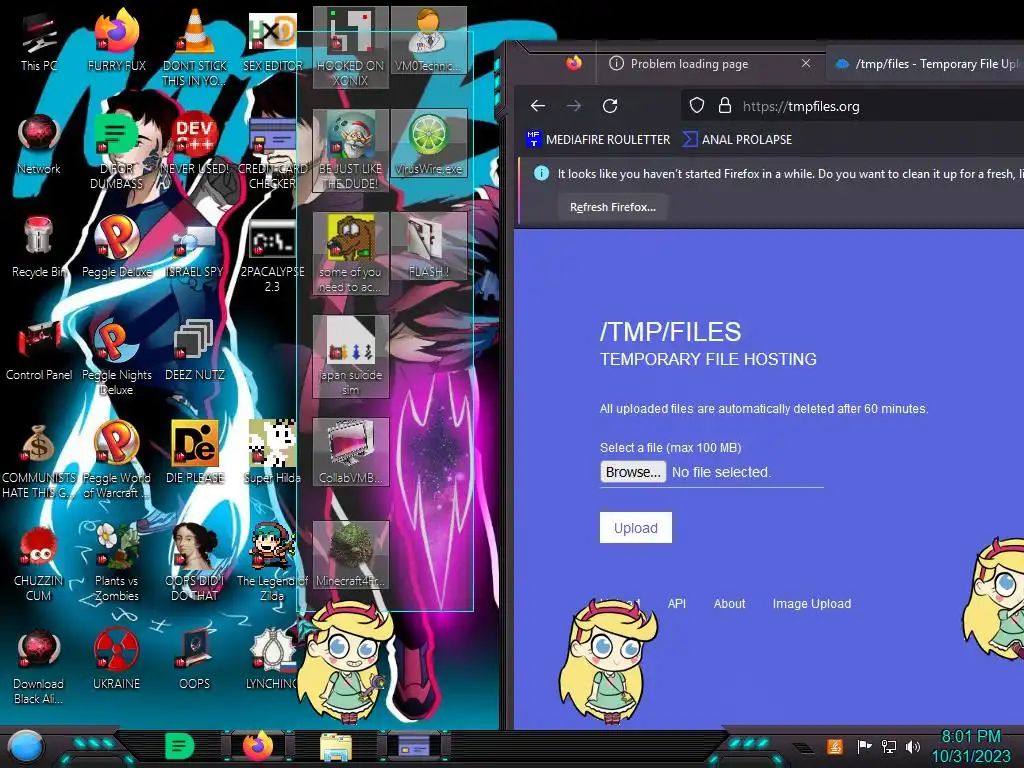The height and width of the screenshot is (768, 1024).
Task: Open the Action Center flag icon
Action: [x=864, y=746]
